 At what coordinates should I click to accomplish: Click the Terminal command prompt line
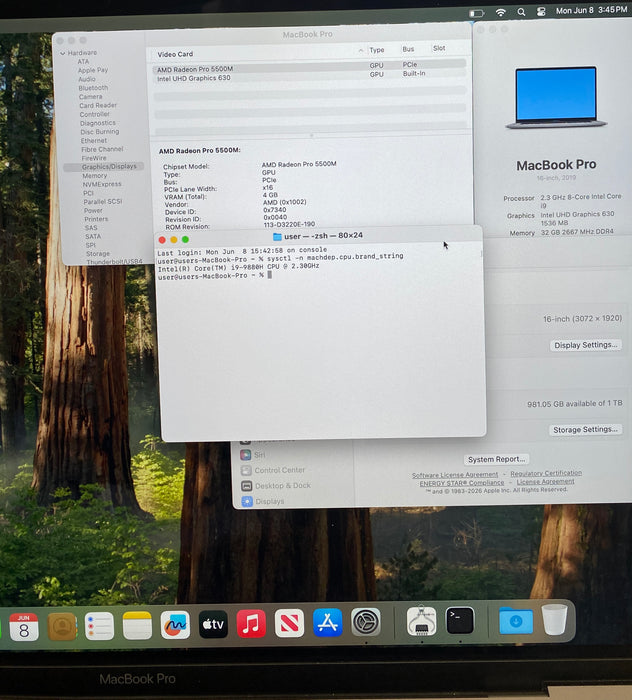[x=214, y=276]
